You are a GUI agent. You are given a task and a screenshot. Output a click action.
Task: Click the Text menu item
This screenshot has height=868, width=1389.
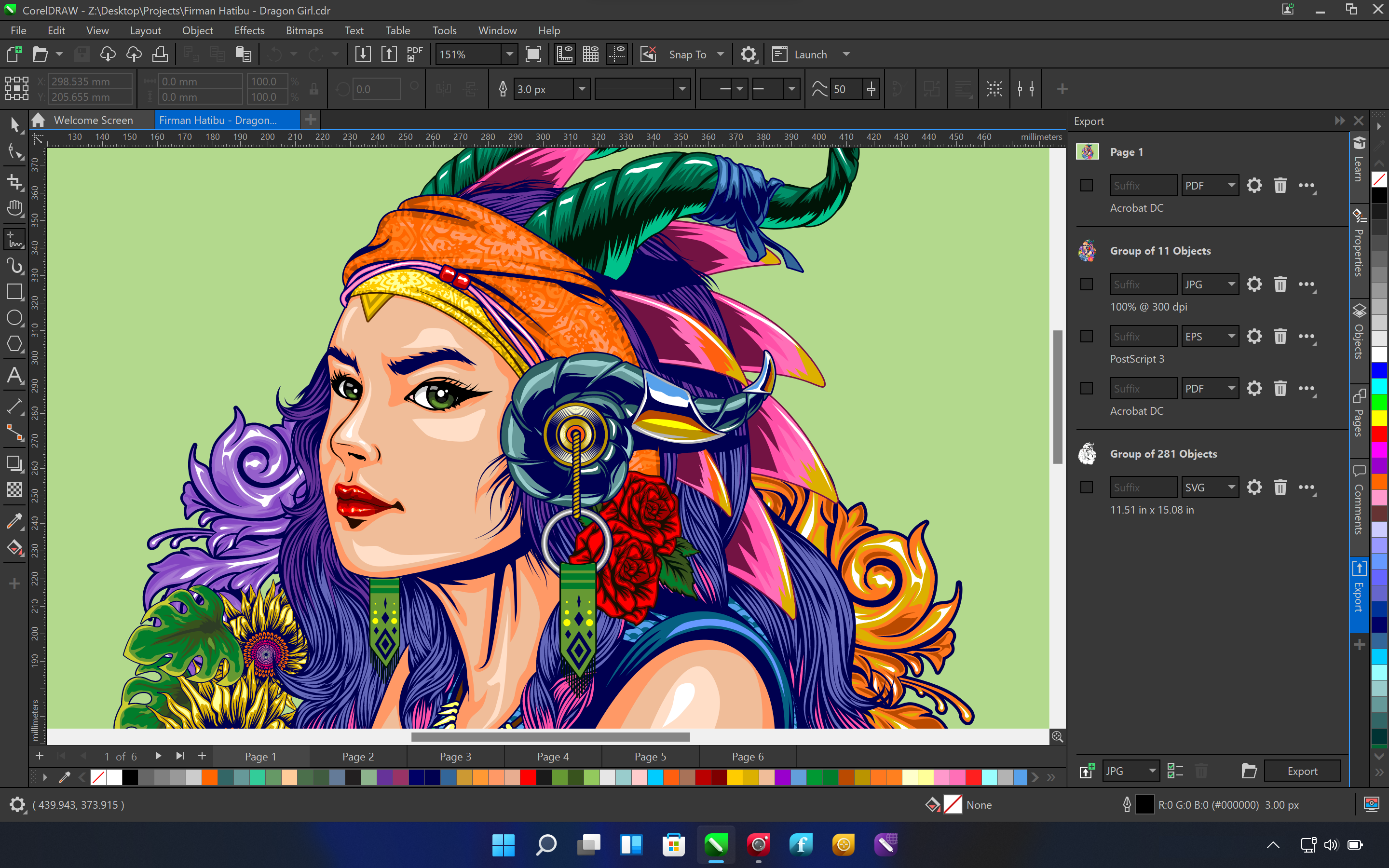pyautogui.click(x=354, y=30)
